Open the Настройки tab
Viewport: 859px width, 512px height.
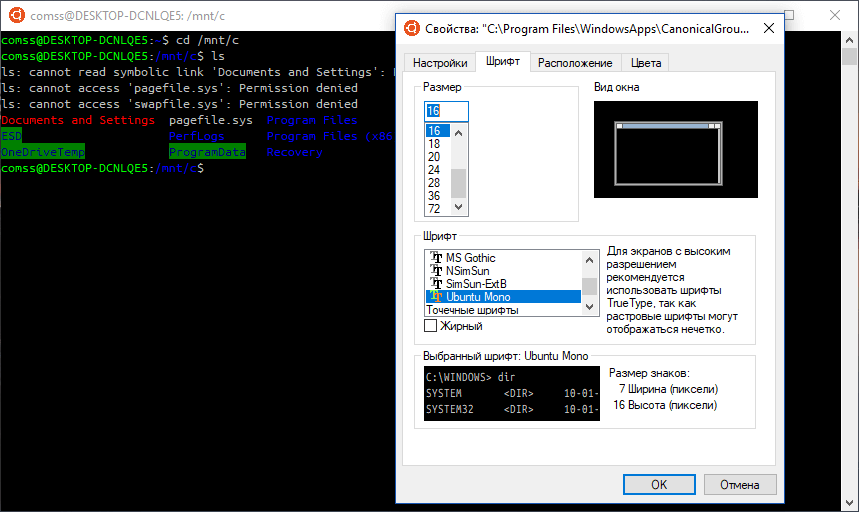click(440, 63)
